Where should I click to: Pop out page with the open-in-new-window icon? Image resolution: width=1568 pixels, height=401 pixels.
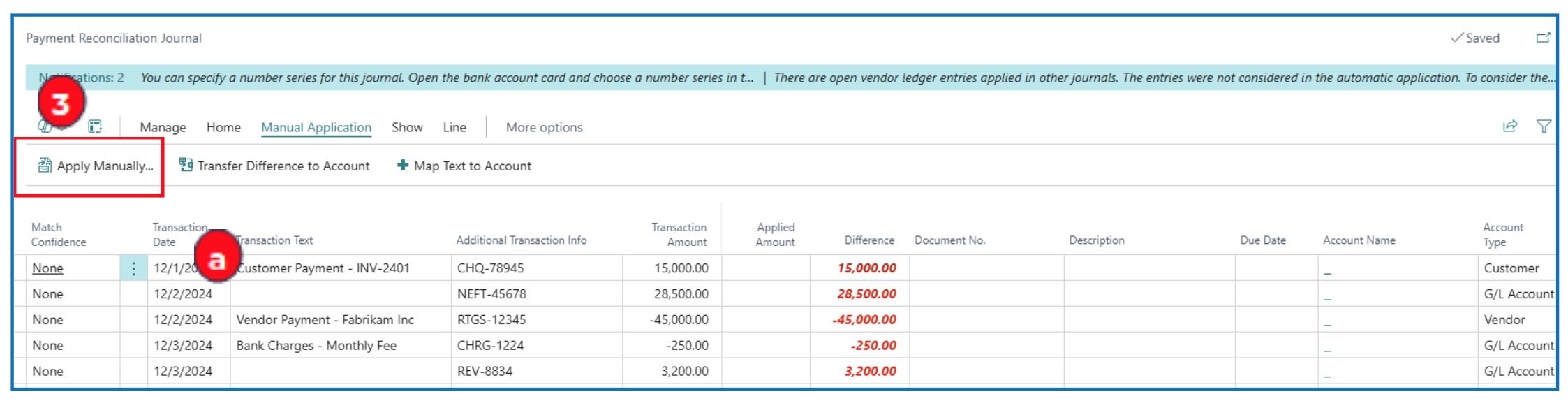(x=1543, y=38)
